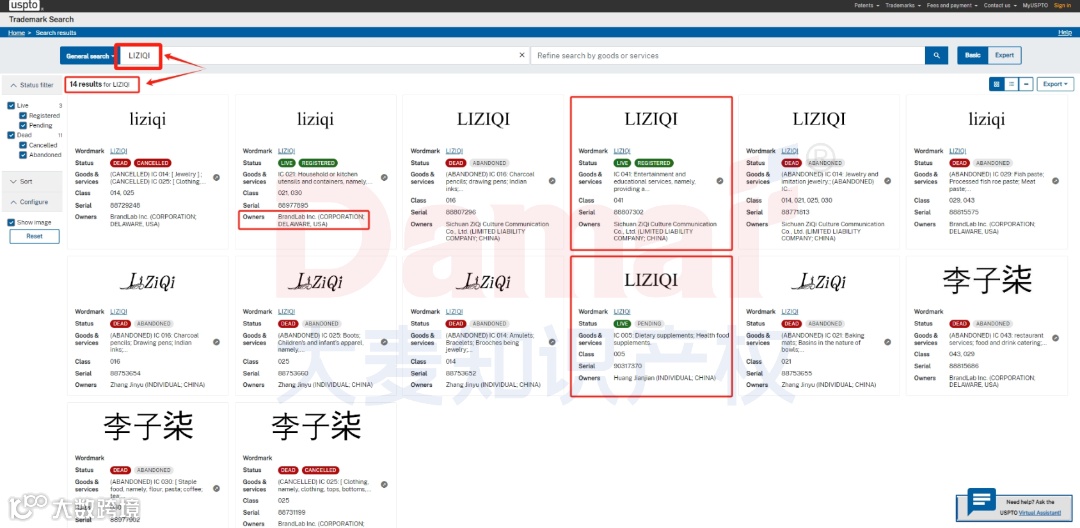
Task: Expand goods details icon for serial 88731199
Action: [384, 485]
